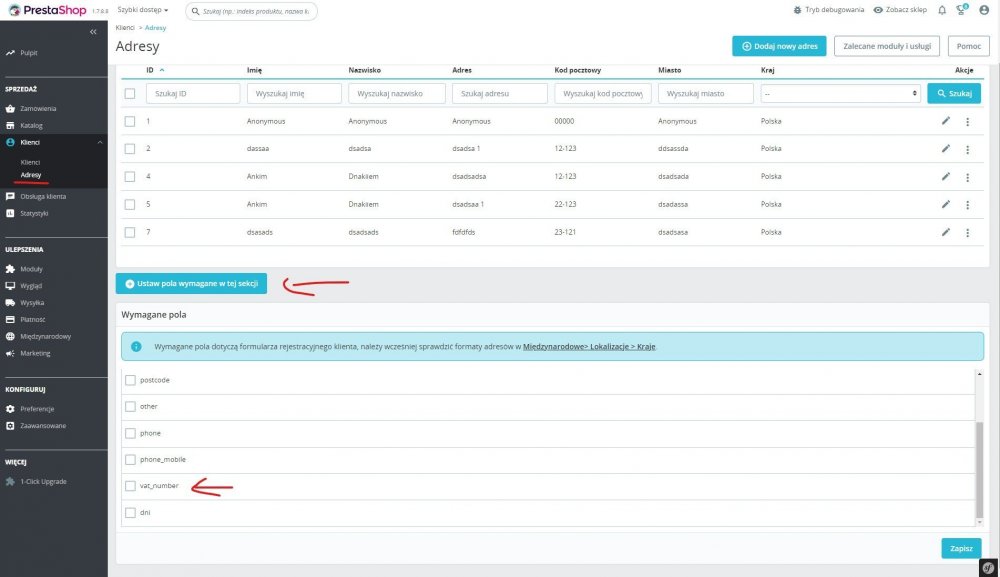Image resolution: width=1000 pixels, height=577 pixels.
Task: Click the PrestaShop logo
Action: click(x=48, y=10)
